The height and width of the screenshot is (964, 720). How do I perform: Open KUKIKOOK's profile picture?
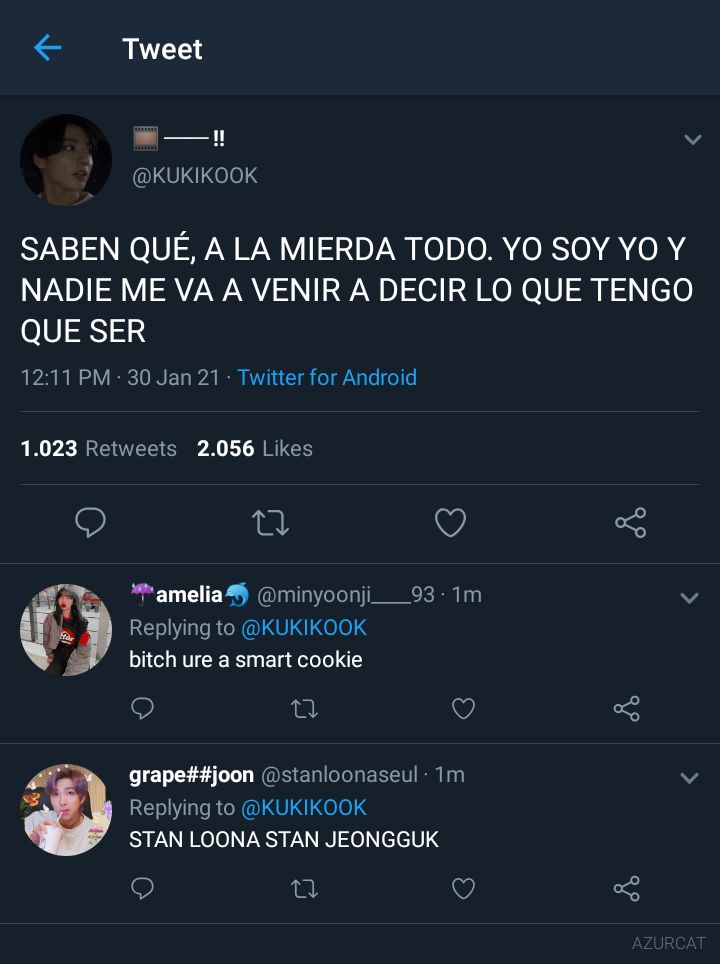[x=66, y=160]
